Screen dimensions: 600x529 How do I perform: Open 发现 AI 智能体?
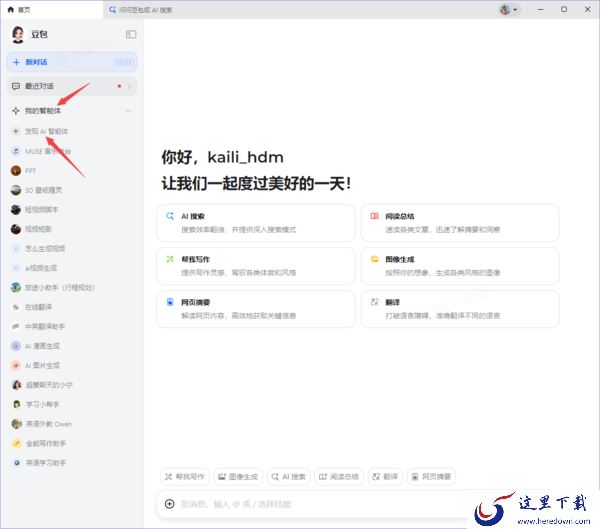46,131
